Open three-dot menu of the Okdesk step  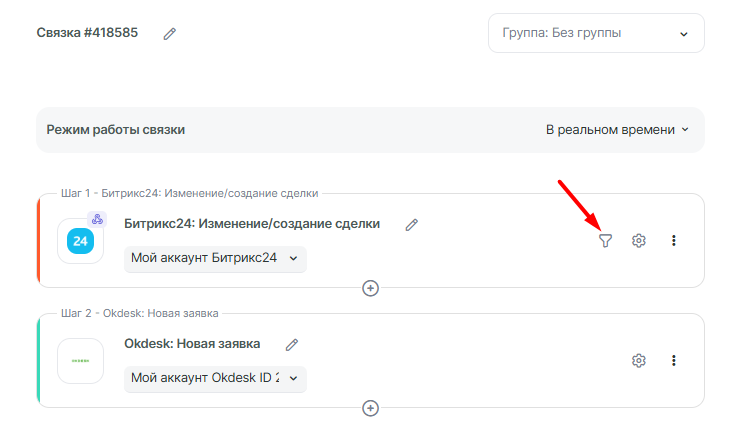coord(674,360)
